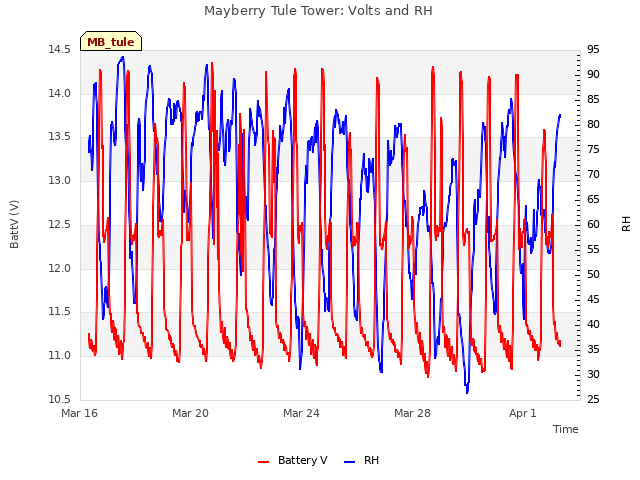
Task: Click the RH legend label
Action: 371,460
